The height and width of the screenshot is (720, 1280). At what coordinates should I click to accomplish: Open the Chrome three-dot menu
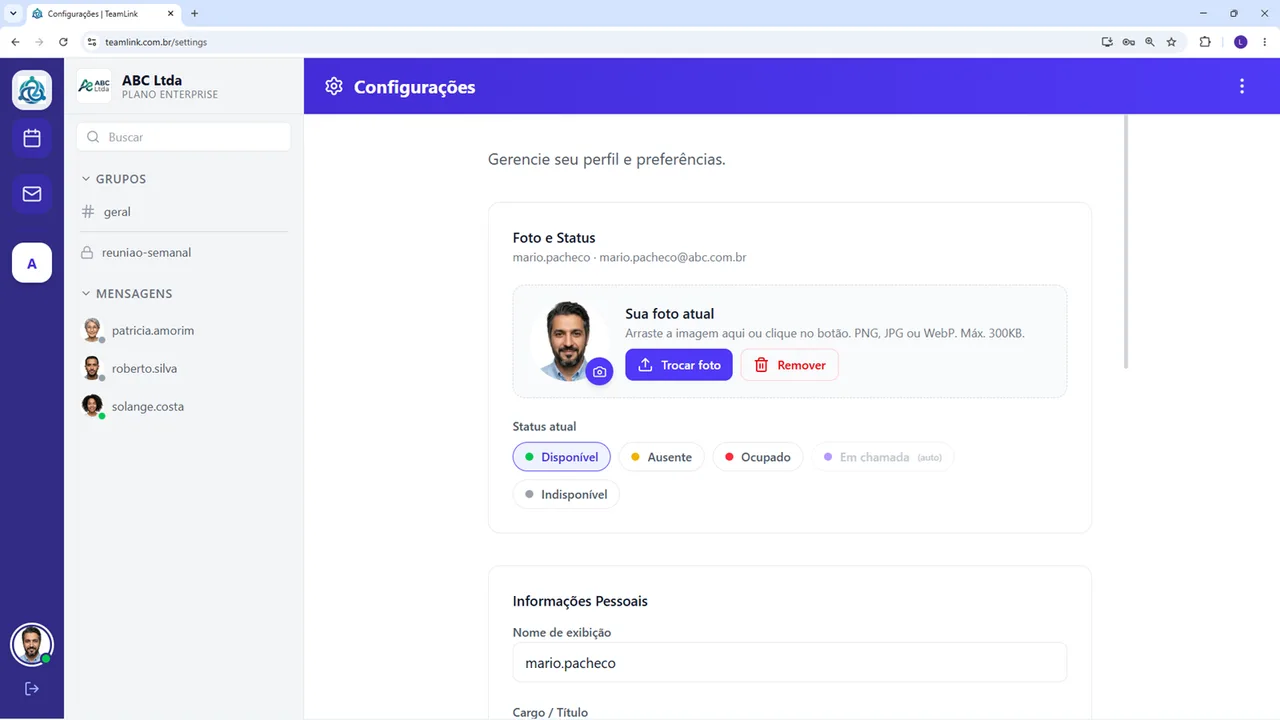(1264, 42)
